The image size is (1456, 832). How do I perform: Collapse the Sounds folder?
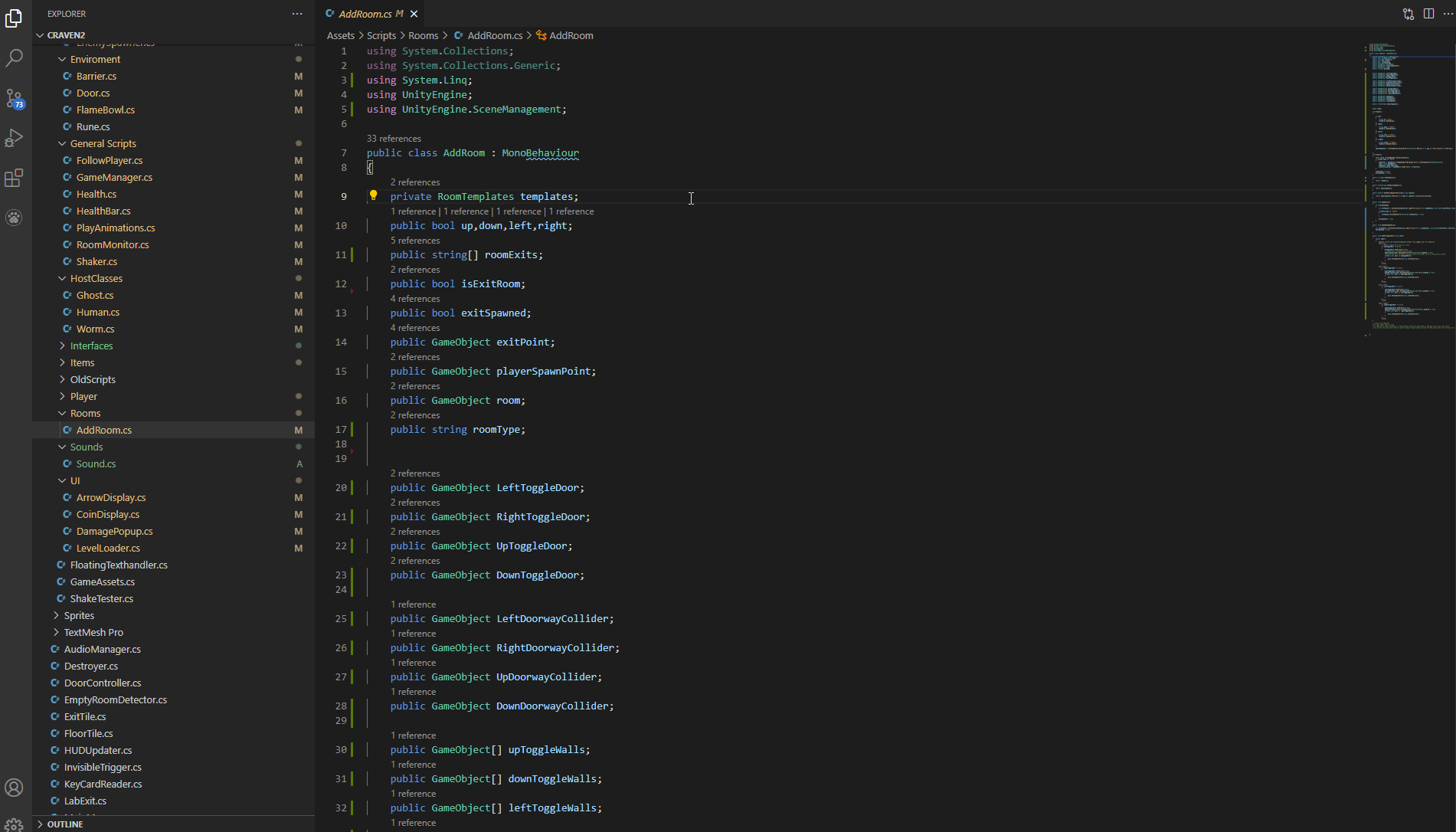pyautogui.click(x=62, y=447)
